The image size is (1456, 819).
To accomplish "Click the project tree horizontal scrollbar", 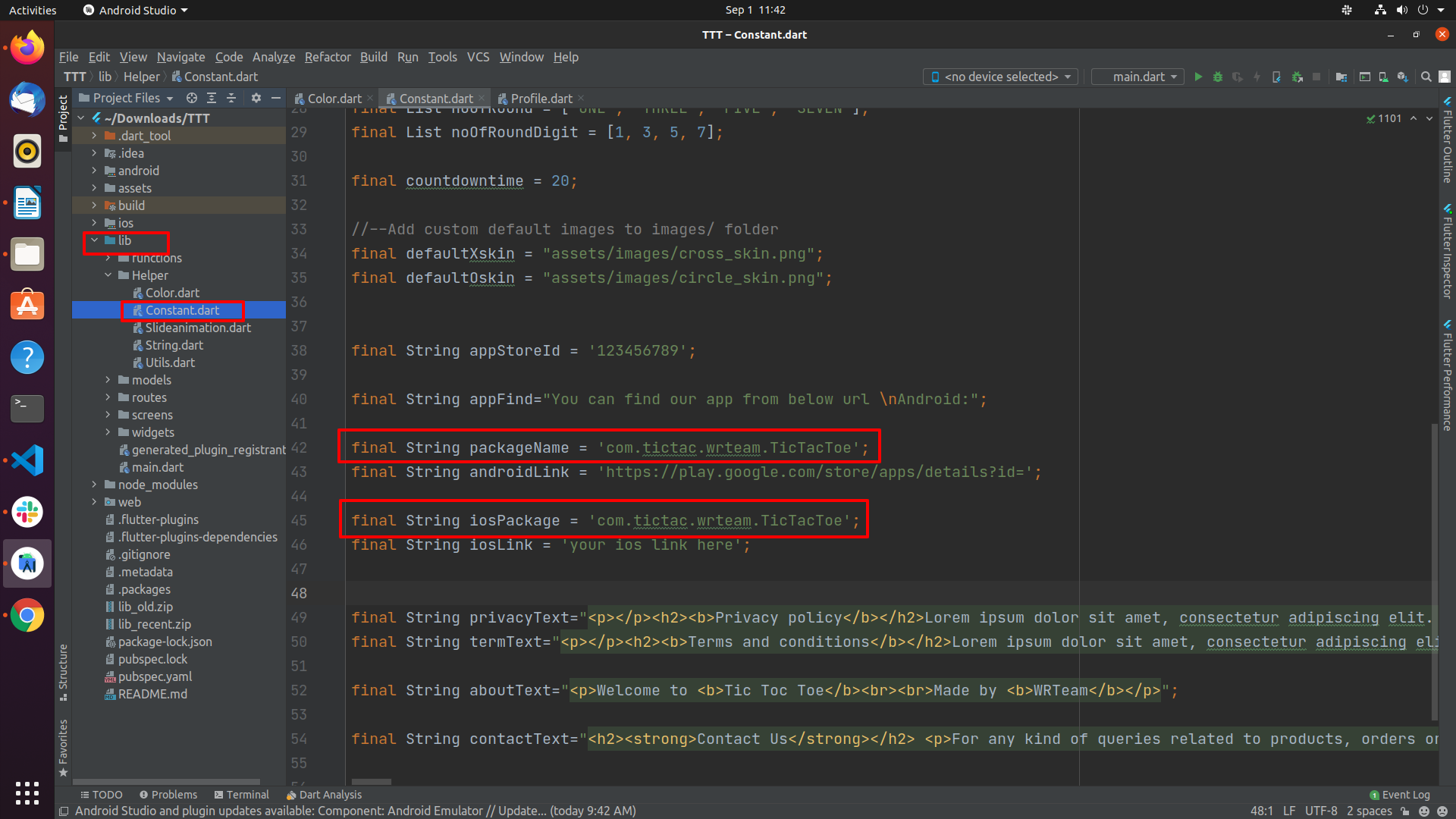I will coord(167,781).
